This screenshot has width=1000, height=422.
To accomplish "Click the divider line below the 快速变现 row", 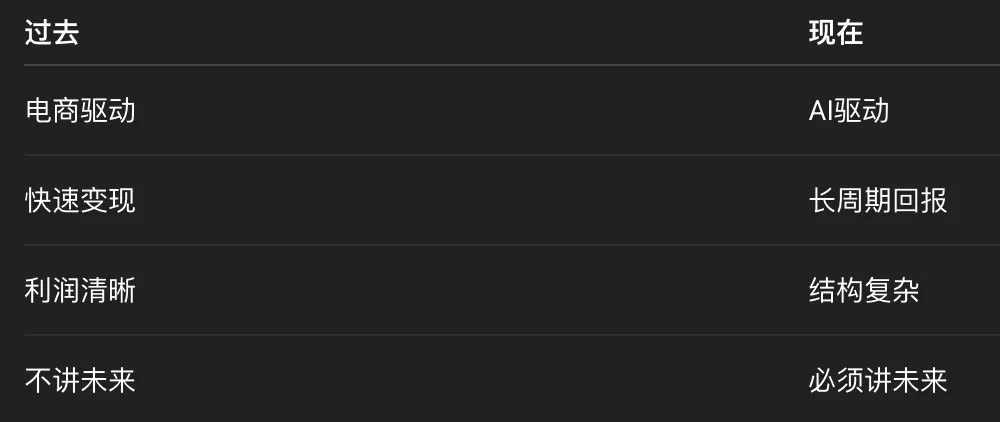I will click(500, 245).
